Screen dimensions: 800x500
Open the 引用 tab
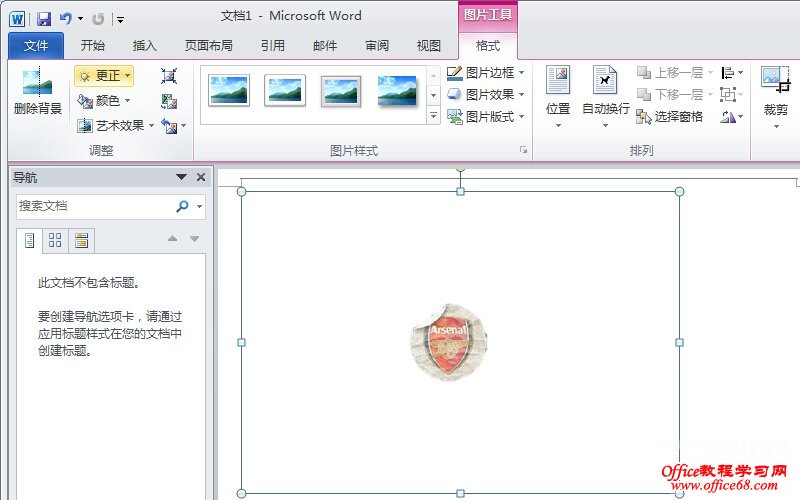(x=273, y=46)
